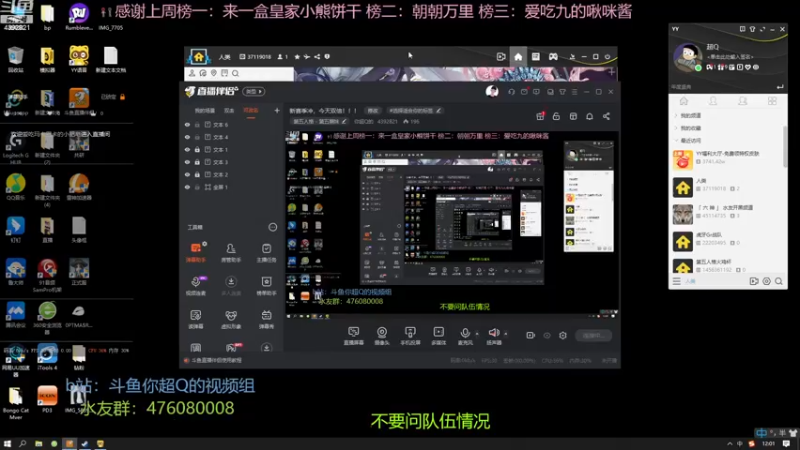
Task: Open the 读弹幕 tool icon
Action: point(196,319)
